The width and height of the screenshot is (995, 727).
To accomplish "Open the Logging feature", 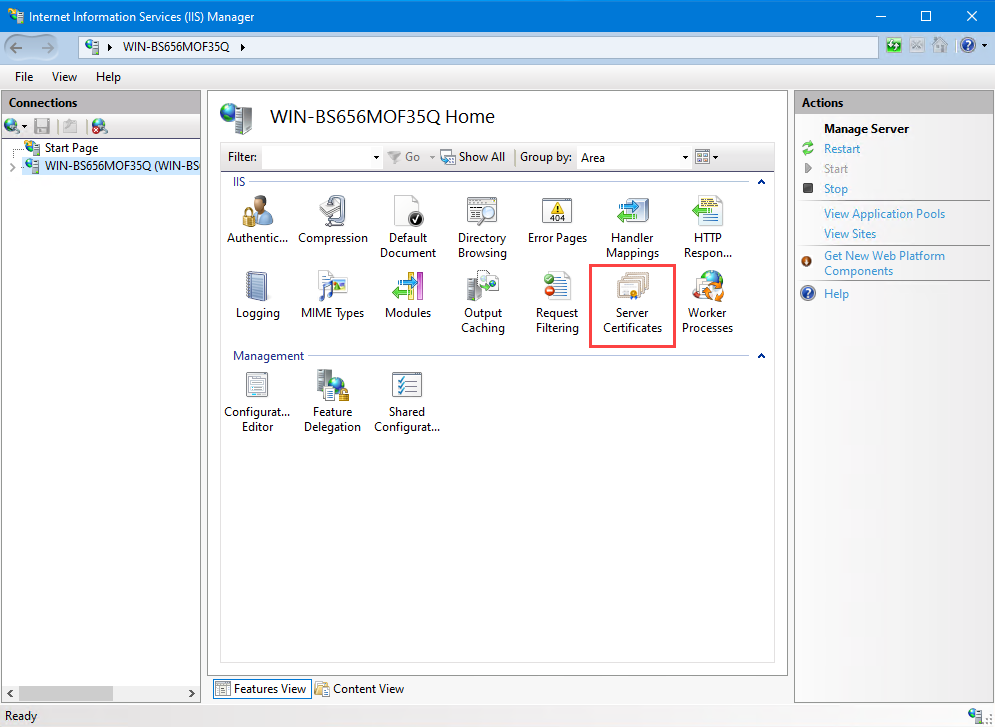I will click(x=258, y=295).
